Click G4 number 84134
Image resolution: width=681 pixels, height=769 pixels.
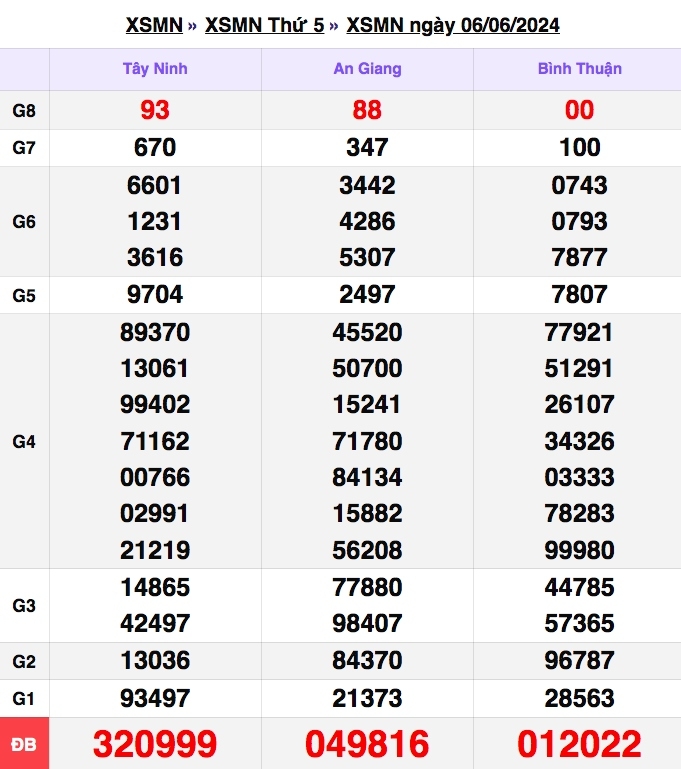pos(367,477)
